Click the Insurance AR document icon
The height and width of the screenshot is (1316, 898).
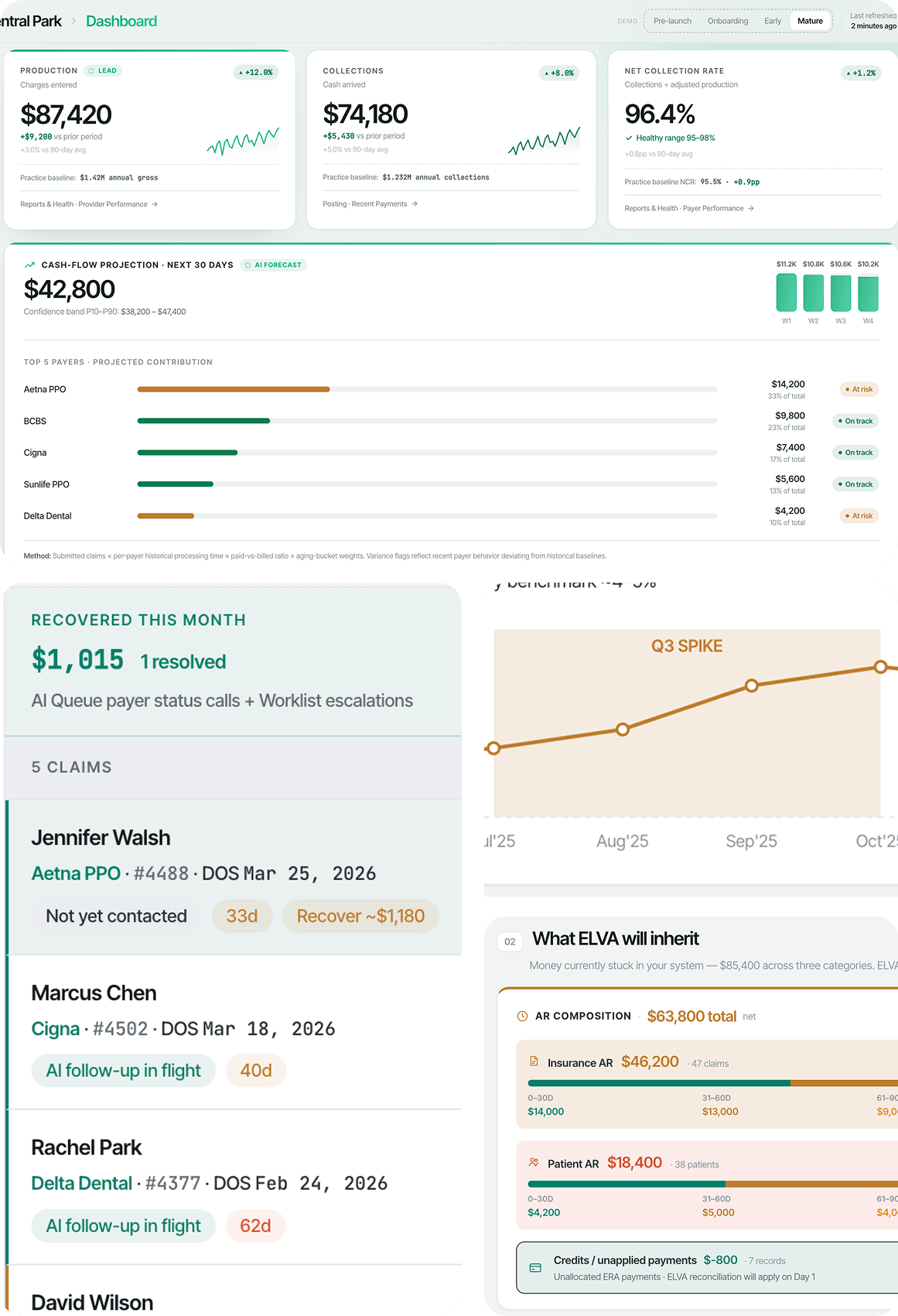[x=534, y=1061]
